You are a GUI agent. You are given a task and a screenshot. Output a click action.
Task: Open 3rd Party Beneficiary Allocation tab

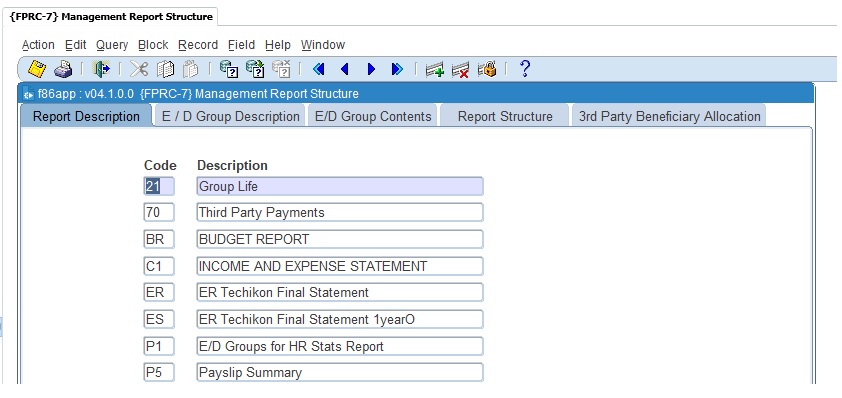[669, 117]
